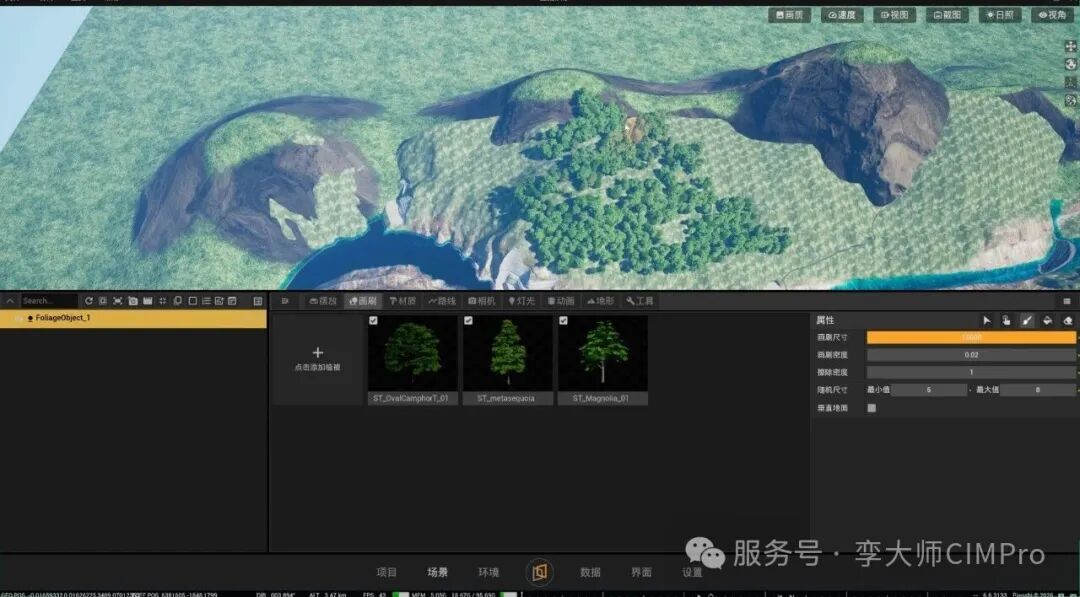Open the 日照 sunlight settings
This screenshot has height=597, width=1080.
(1000, 15)
